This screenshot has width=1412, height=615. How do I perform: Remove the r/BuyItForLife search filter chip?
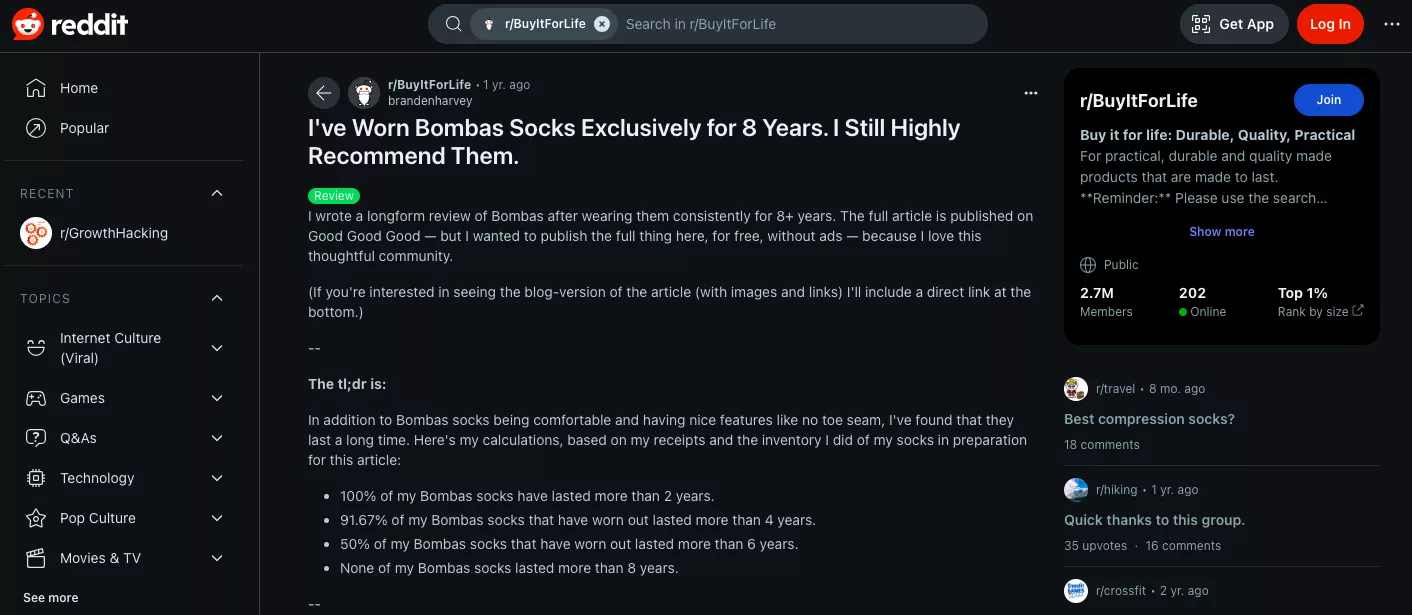(601, 24)
